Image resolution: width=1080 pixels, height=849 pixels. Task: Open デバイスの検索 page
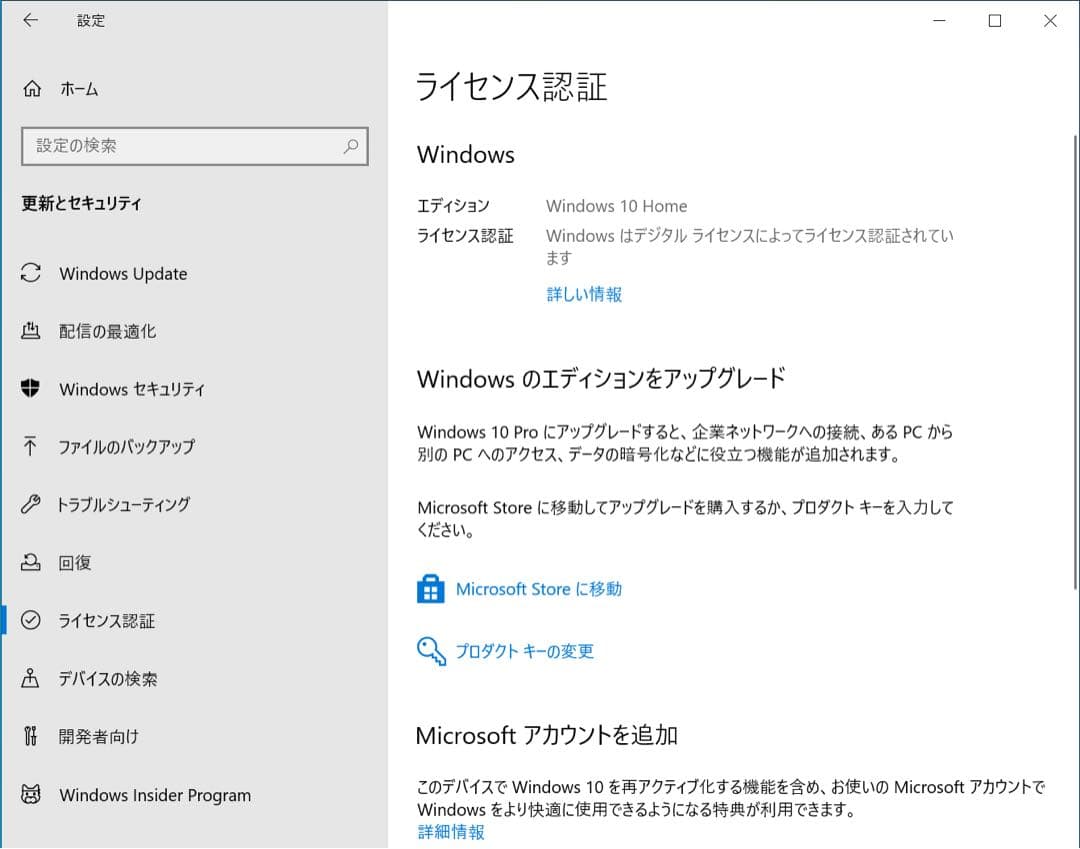108,679
